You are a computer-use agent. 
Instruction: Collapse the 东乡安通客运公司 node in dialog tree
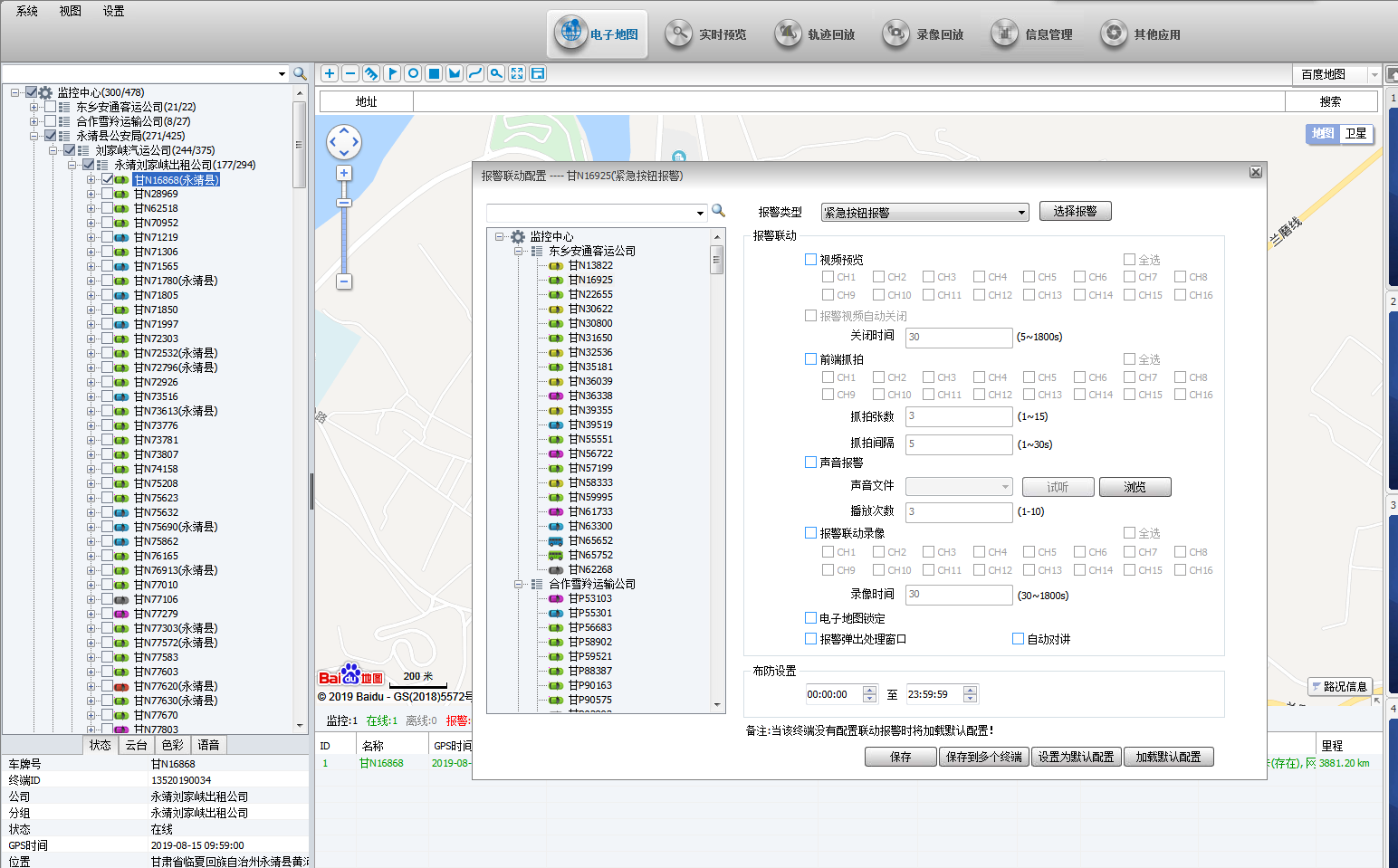519,252
